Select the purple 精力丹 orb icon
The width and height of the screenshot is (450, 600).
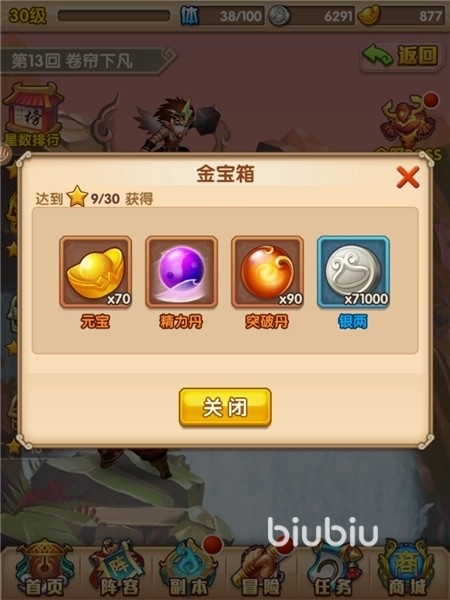click(181, 272)
